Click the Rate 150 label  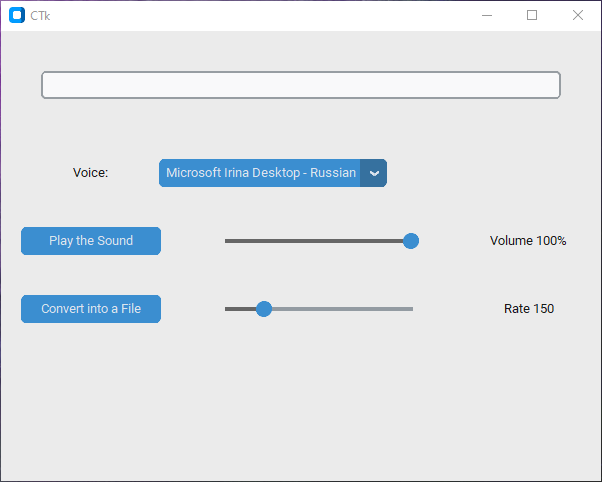click(529, 309)
